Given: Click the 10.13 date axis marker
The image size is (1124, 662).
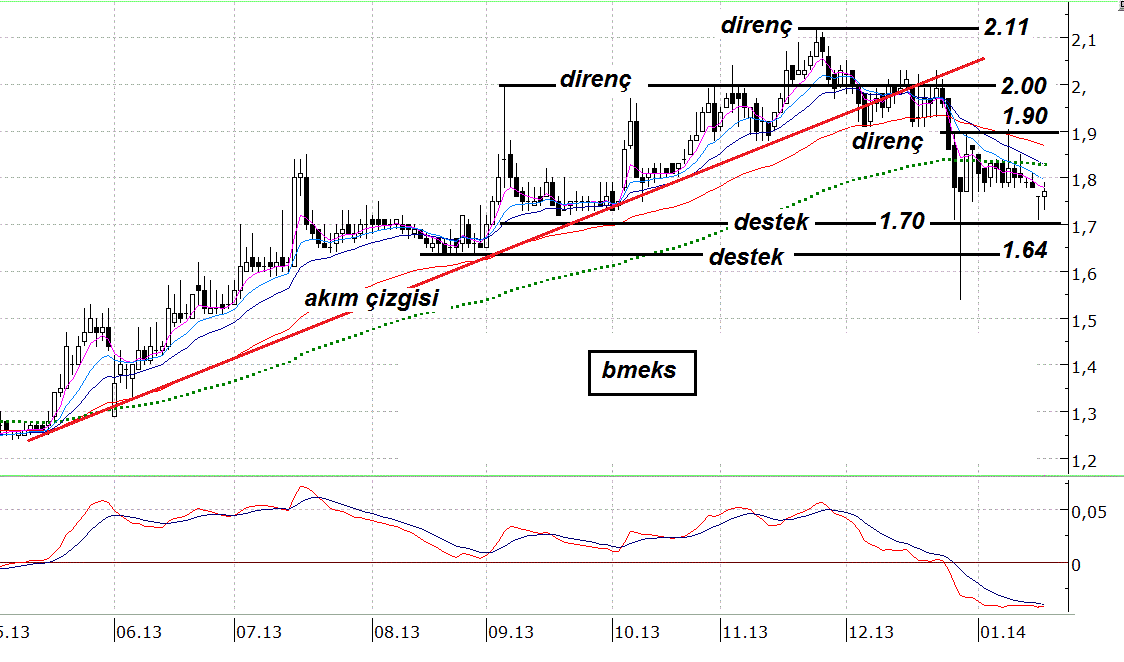Looking at the screenshot, I should (x=637, y=633).
